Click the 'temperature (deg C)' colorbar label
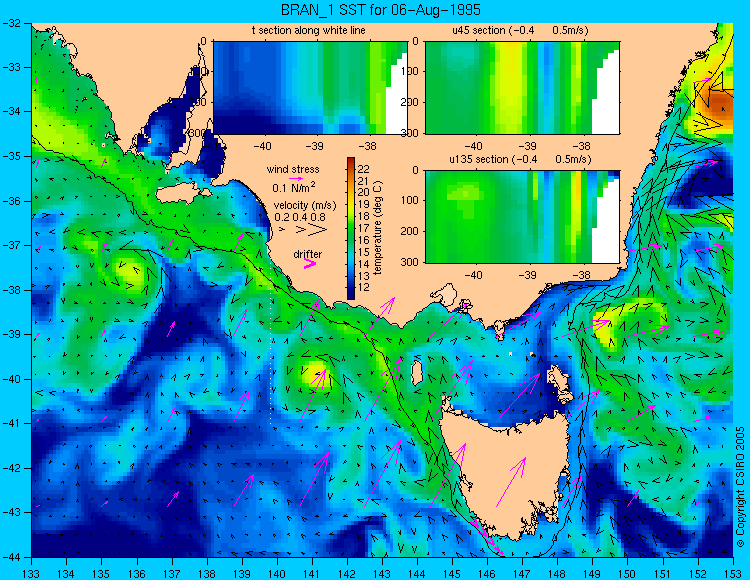The image size is (750, 580). (378, 229)
